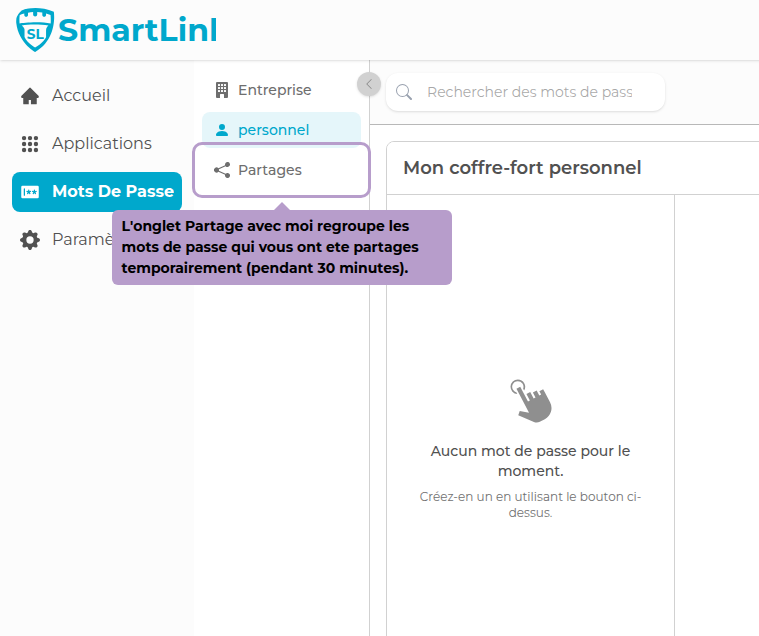Select the Mots De Passe menu label
The width and height of the screenshot is (759, 636).
point(113,192)
